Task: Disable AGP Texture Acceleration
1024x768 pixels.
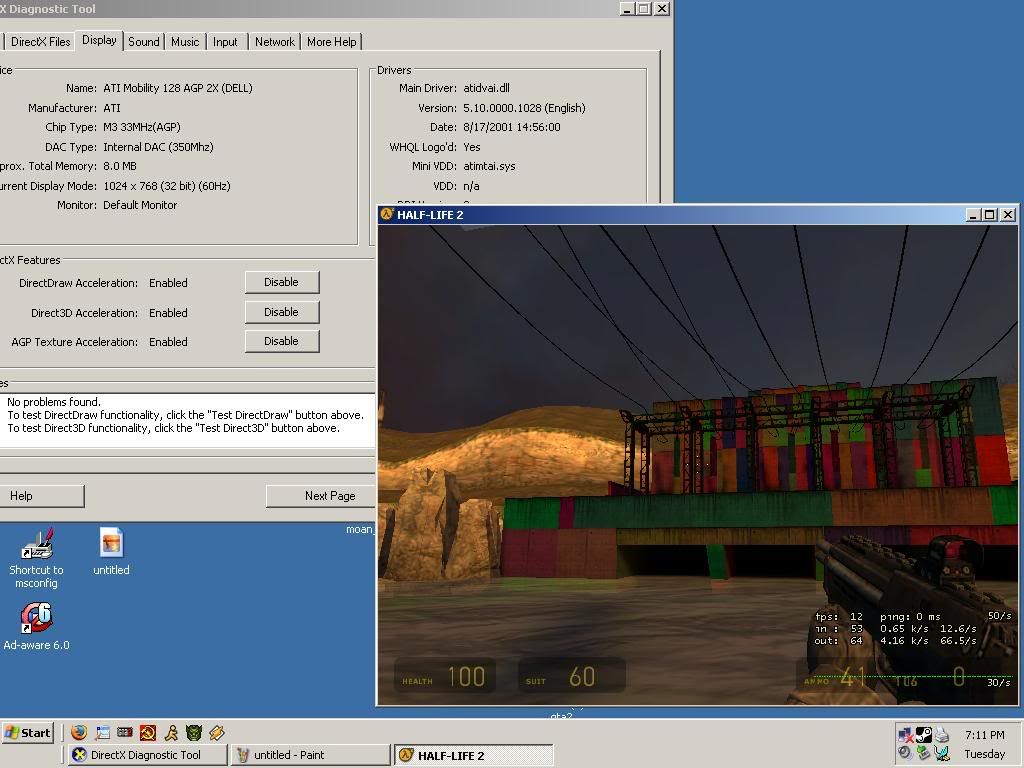Action: [x=282, y=341]
